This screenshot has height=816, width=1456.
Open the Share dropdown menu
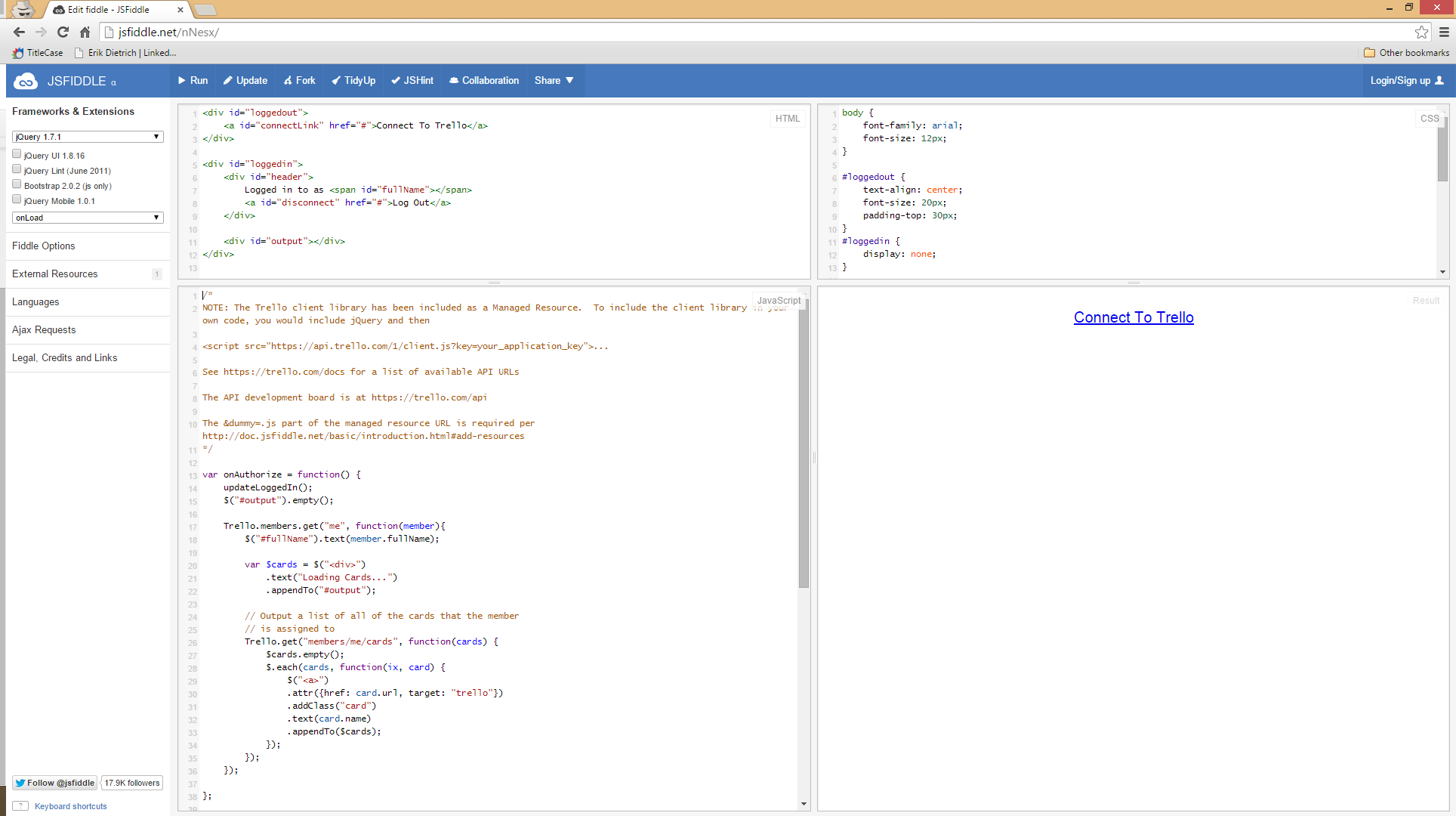point(554,81)
